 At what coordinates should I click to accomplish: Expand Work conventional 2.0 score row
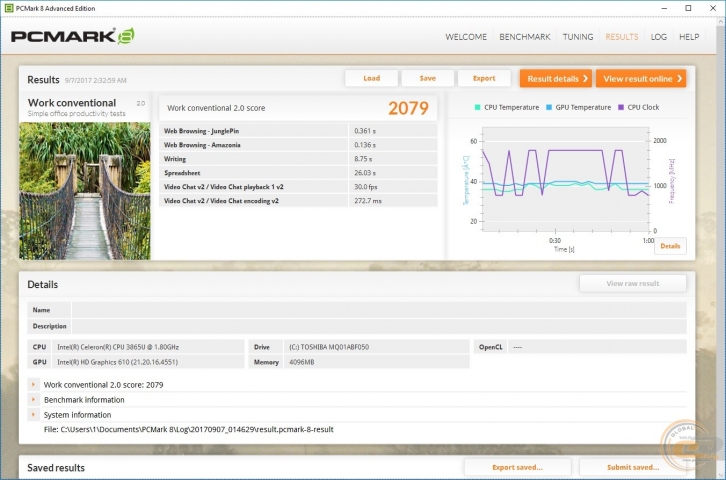(33, 384)
